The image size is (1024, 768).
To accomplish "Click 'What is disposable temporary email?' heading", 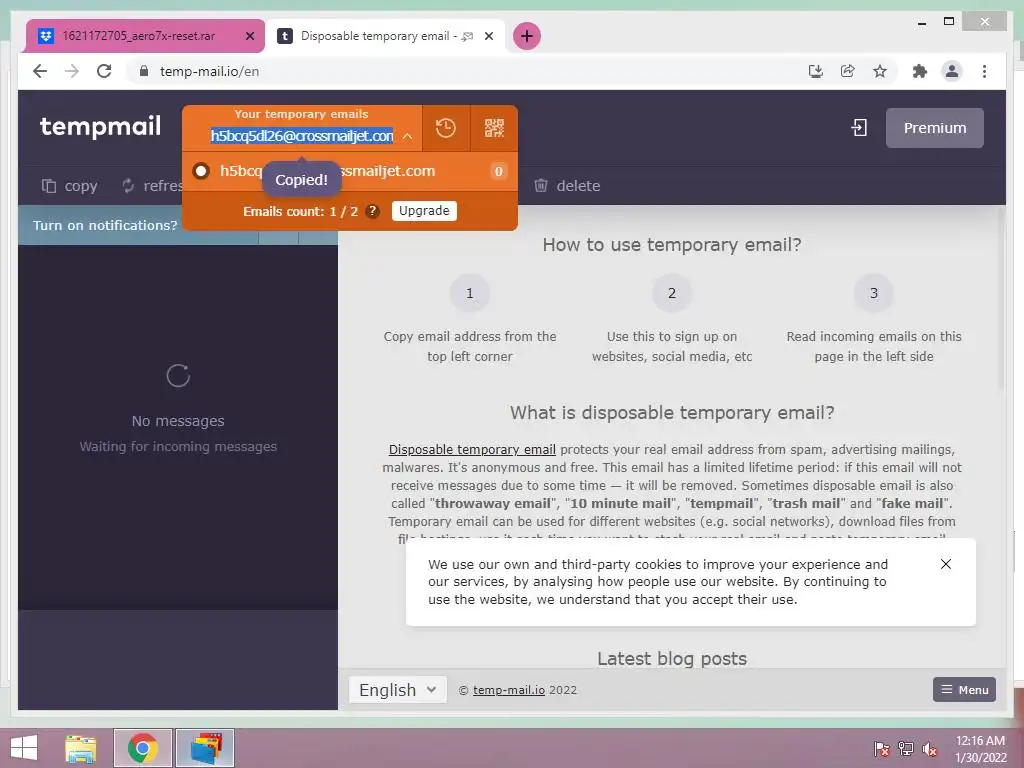I will 672,413.
